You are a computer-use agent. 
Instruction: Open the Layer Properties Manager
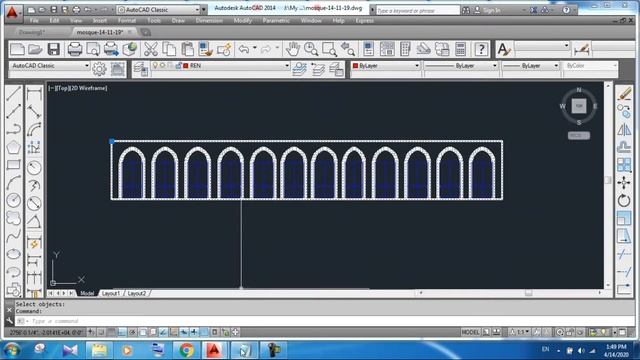click(x=141, y=69)
